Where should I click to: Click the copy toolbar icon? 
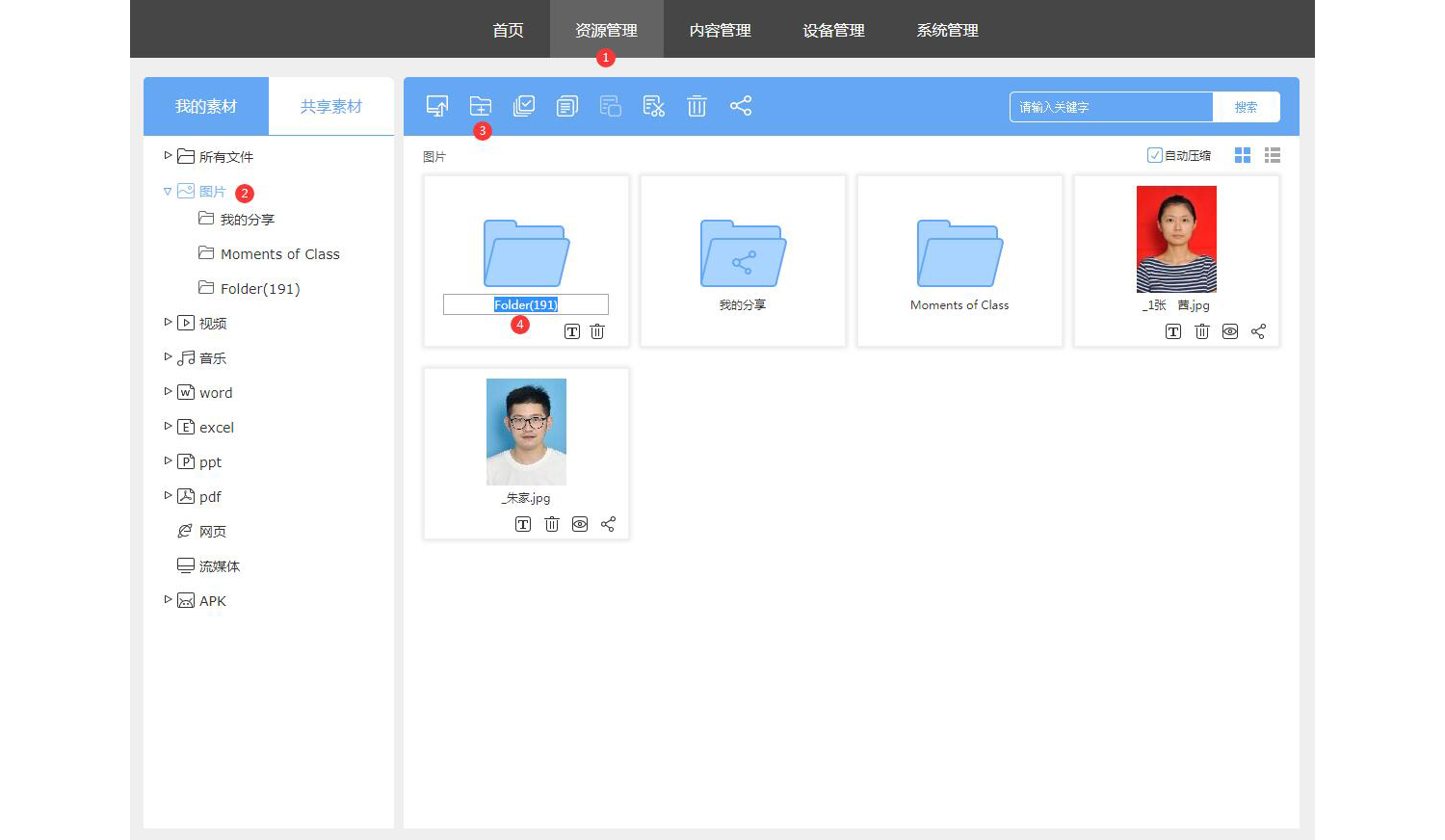point(567,106)
